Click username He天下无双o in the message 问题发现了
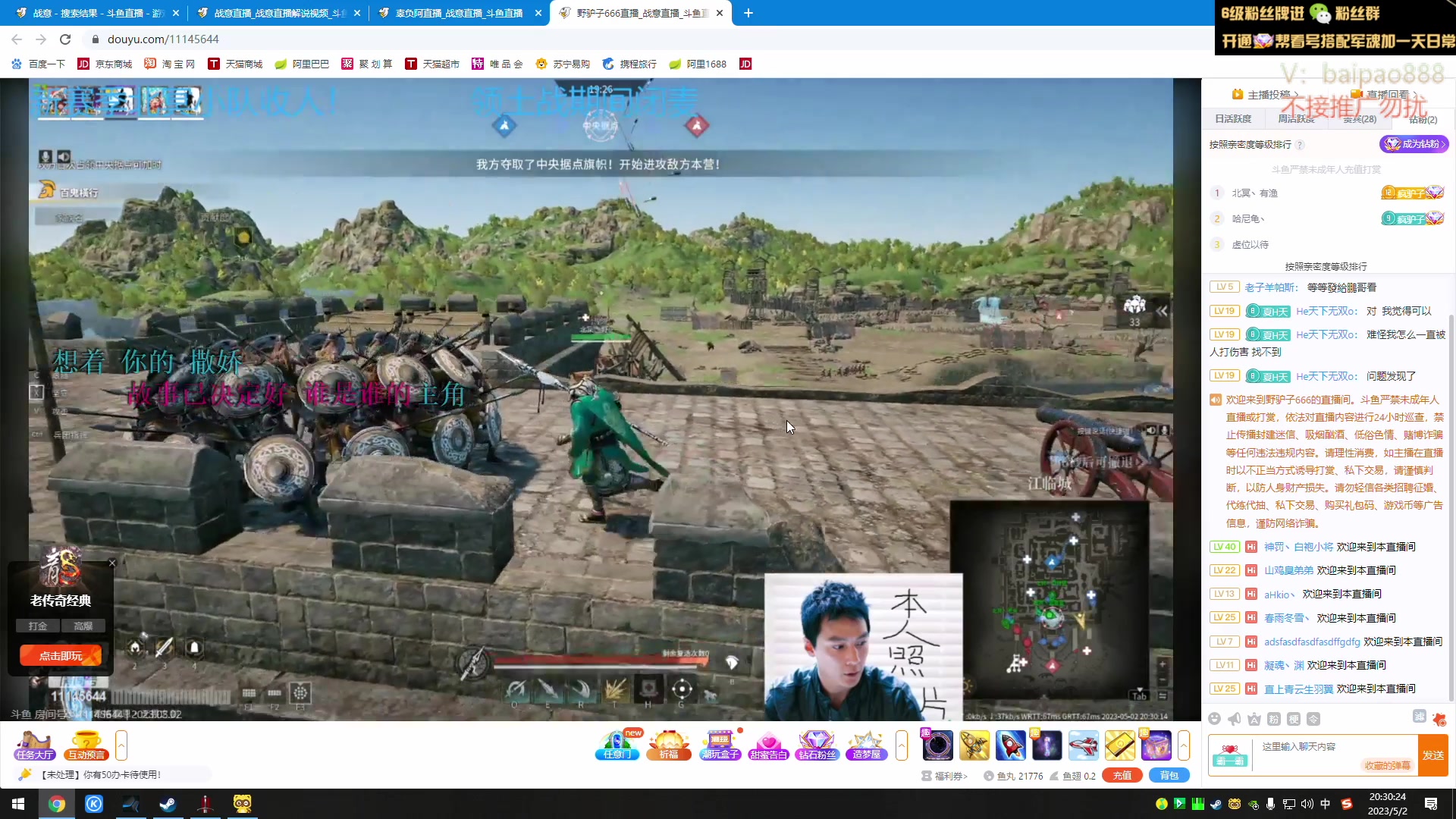The image size is (1456, 819). [1326, 376]
